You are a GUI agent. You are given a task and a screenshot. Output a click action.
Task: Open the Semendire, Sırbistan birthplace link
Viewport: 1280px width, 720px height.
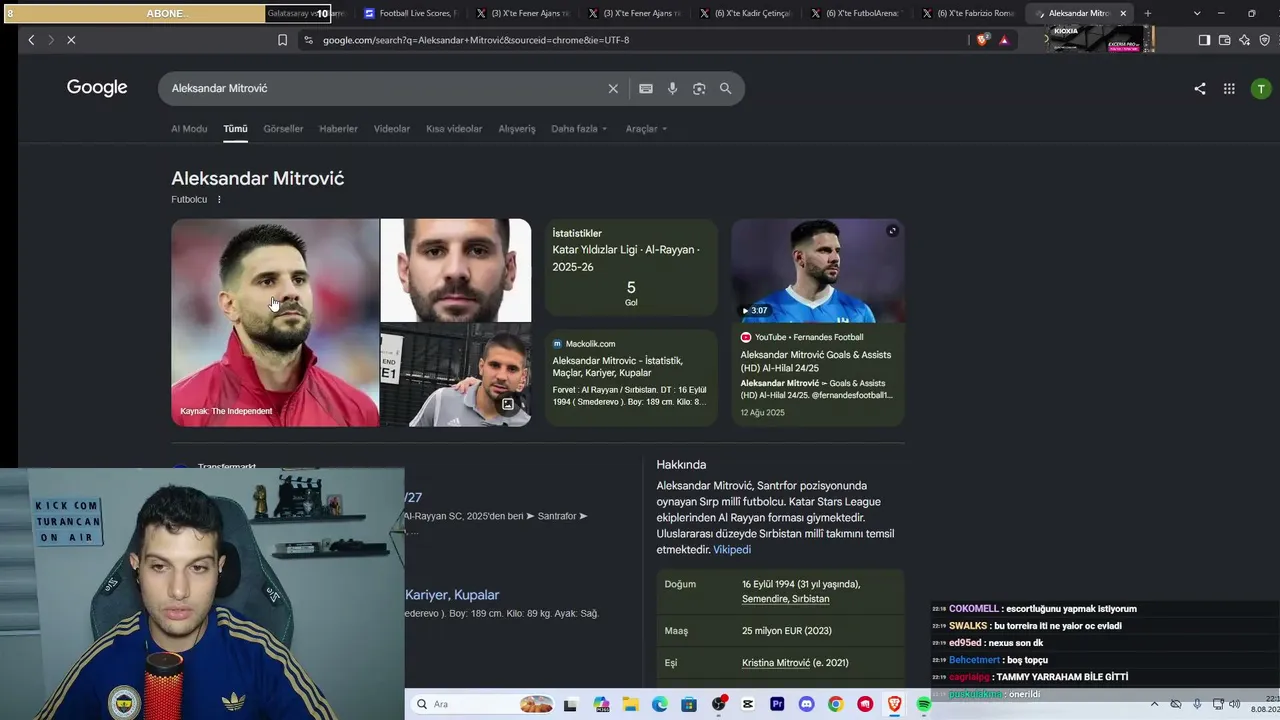click(785, 599)
